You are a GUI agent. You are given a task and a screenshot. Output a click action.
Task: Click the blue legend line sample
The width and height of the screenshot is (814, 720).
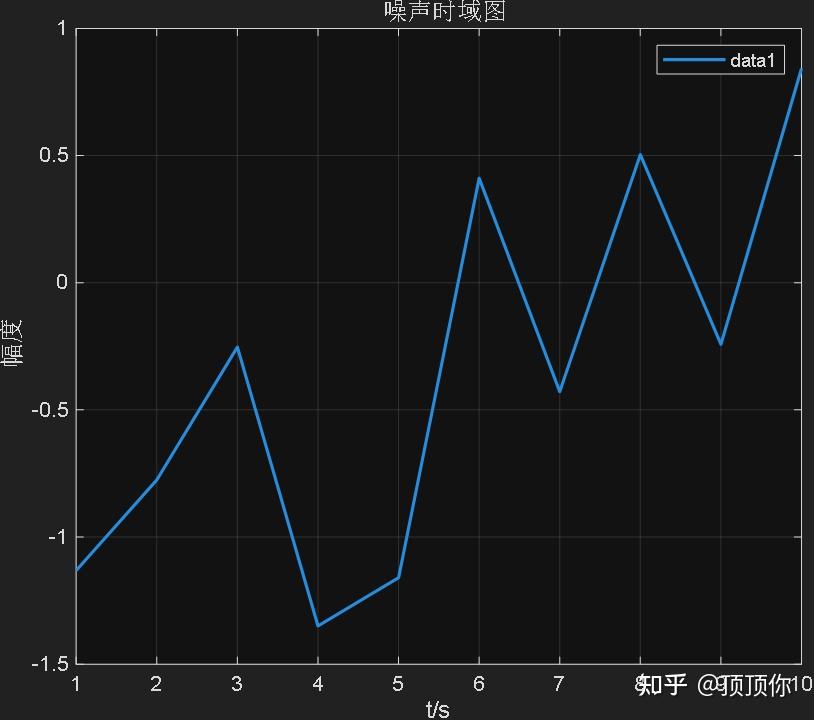694,60
